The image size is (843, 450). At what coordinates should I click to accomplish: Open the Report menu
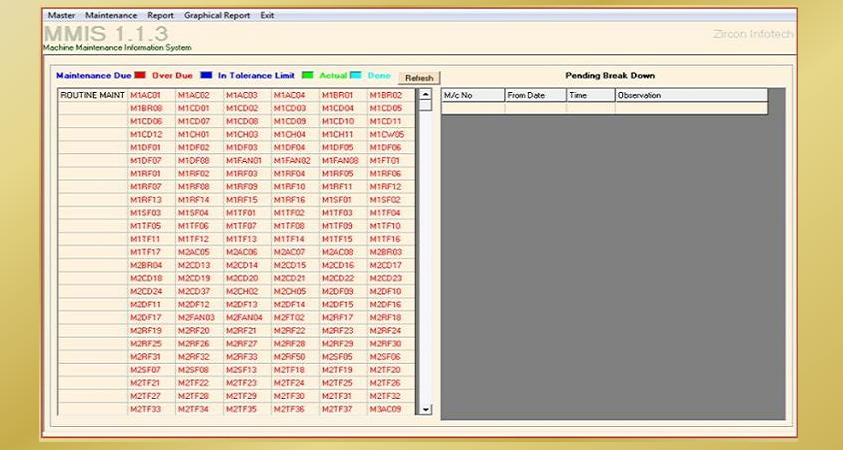click(x=160, y=16)
